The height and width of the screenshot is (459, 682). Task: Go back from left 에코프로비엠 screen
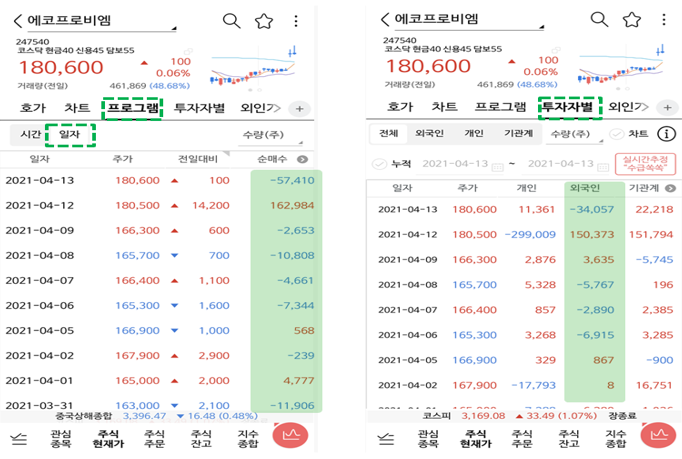tap(18, 20)
